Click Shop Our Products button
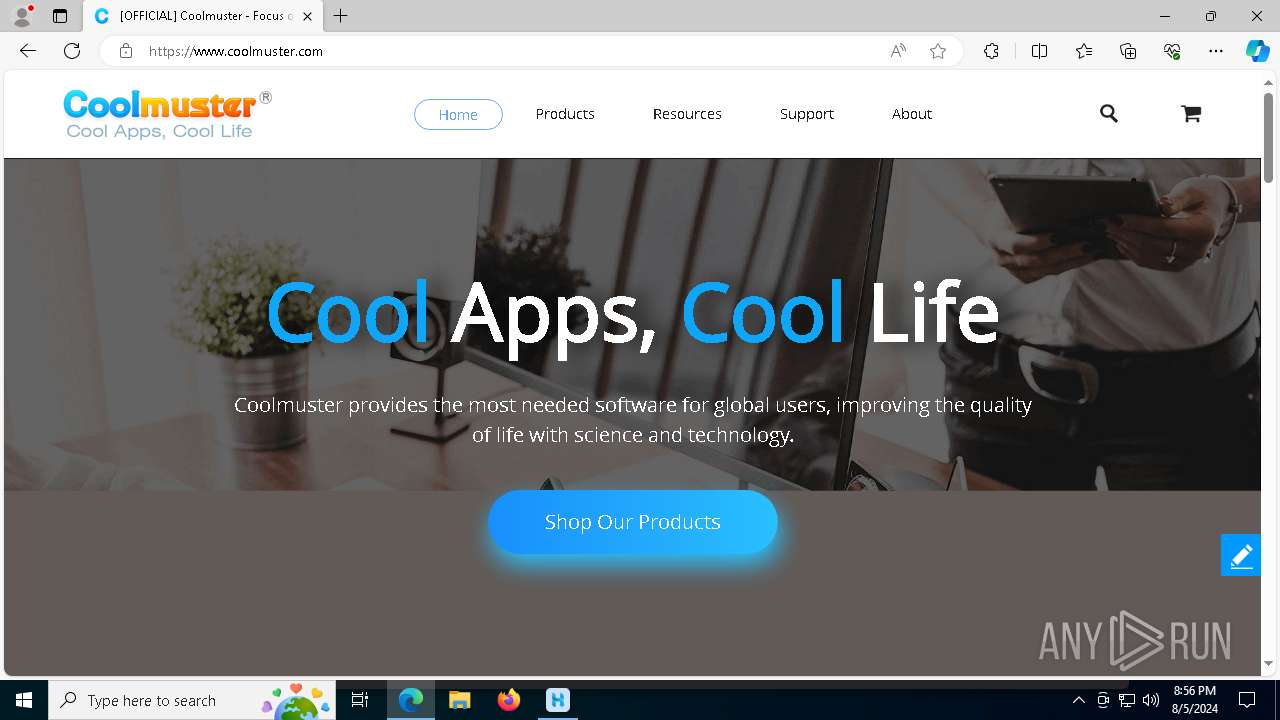This screenshot has width=1280, height=720. point(633,522)
